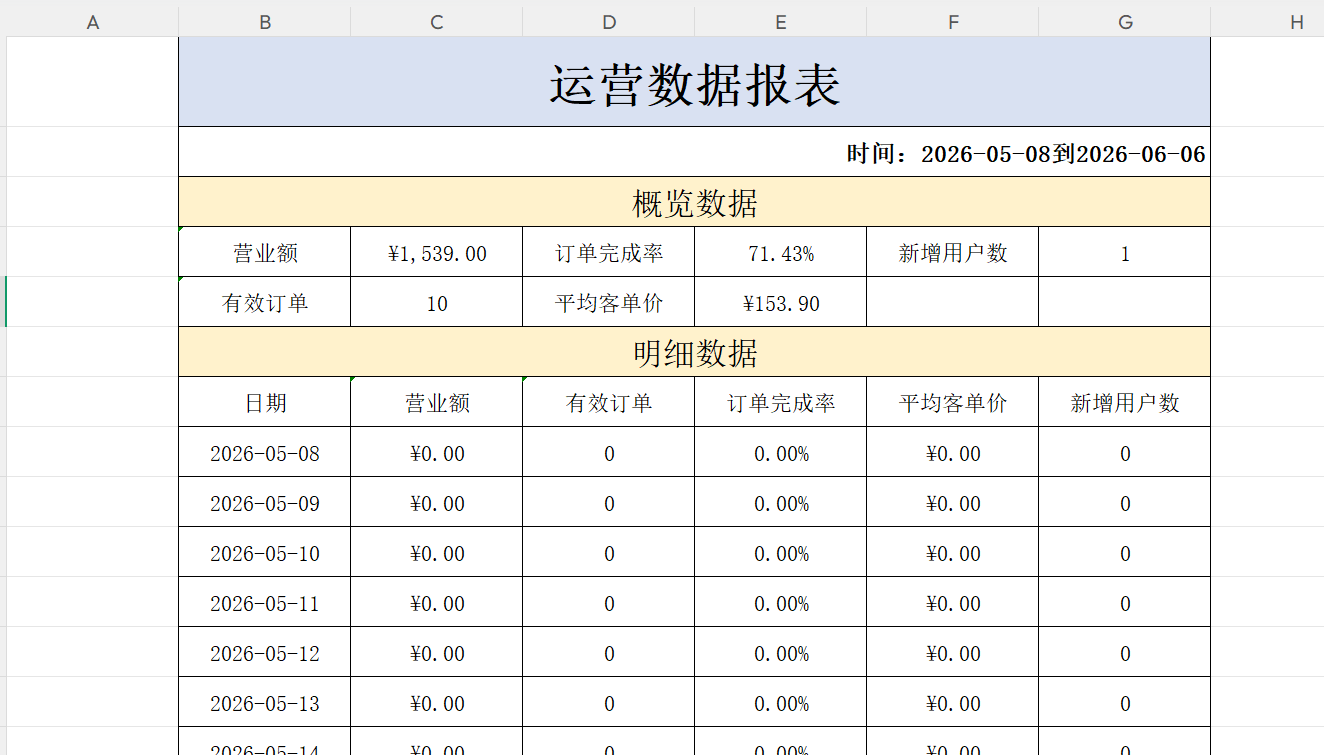This screenshot has width=1324, height=755.
Task: Select 营业额 ¥0.00 in the 2026-05-09 row
Action: point(437,502)
